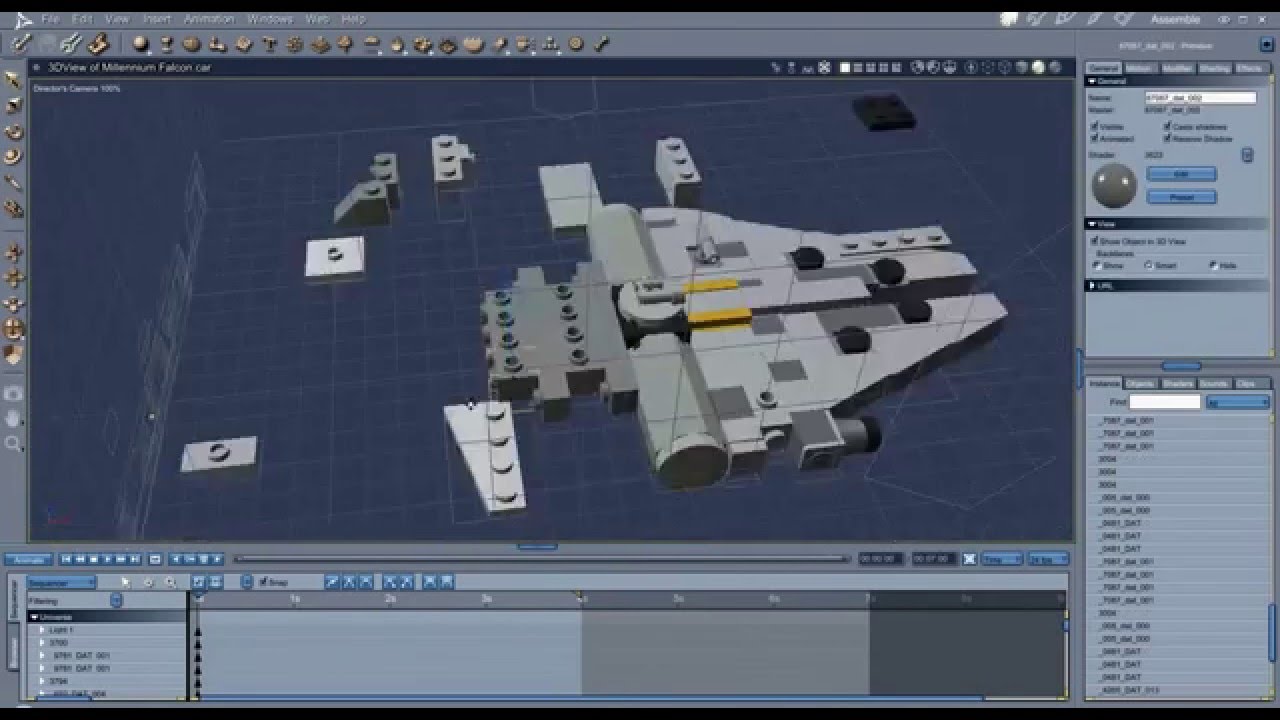1280x720 pixels.
Task: Select the hand pan tool
Action: click(x=14, y=418)
